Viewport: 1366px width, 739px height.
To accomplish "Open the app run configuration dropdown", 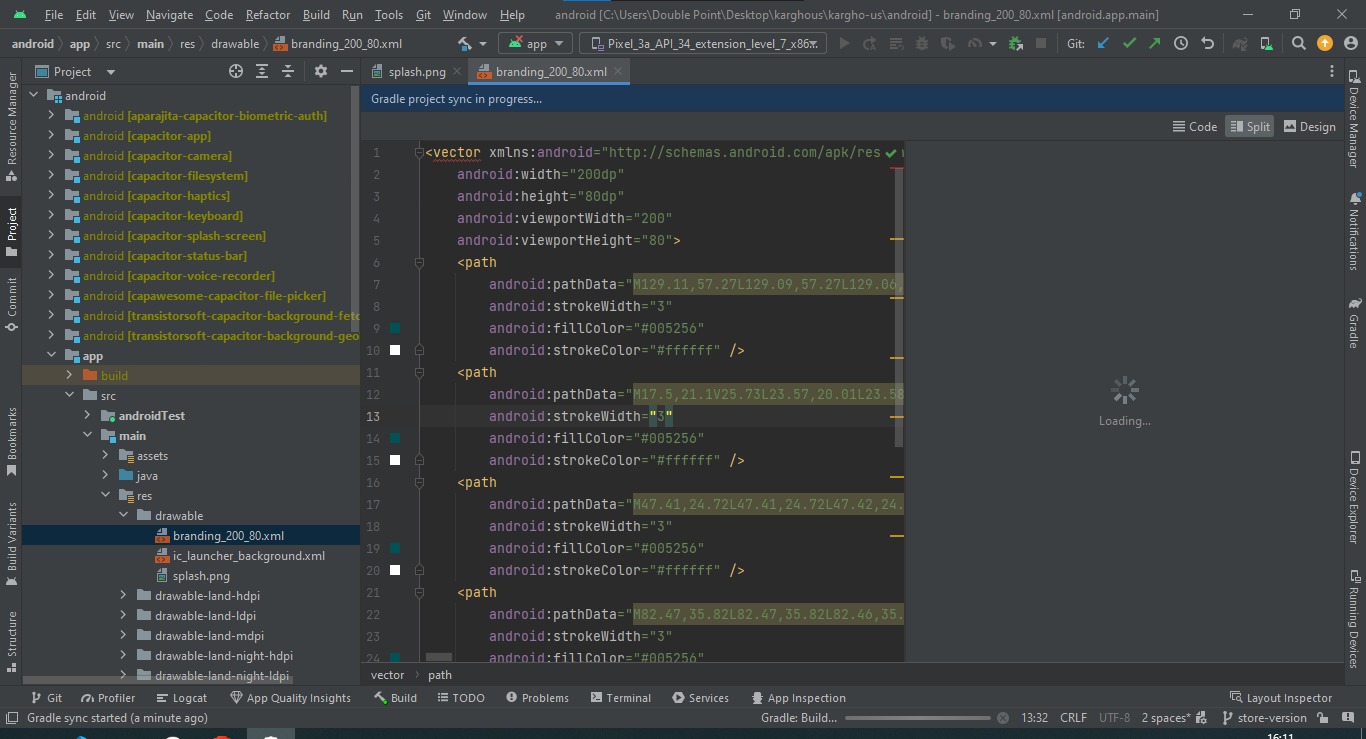I will (536, 44).
